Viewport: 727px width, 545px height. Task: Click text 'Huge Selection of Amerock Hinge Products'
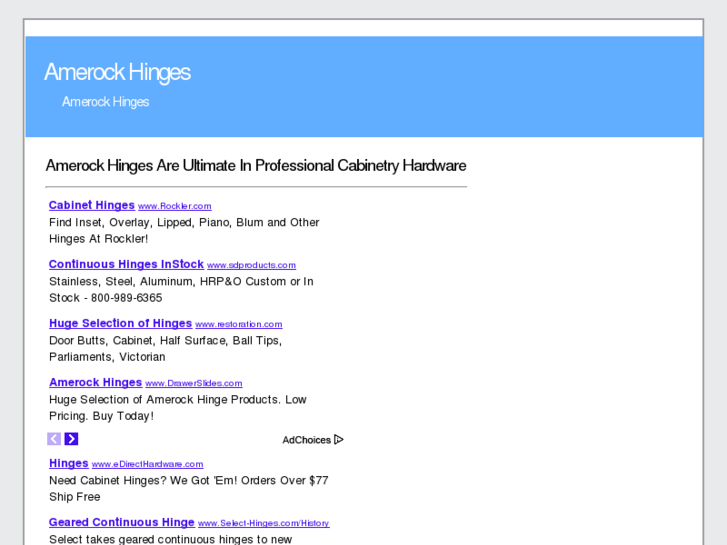coord(165,399)
